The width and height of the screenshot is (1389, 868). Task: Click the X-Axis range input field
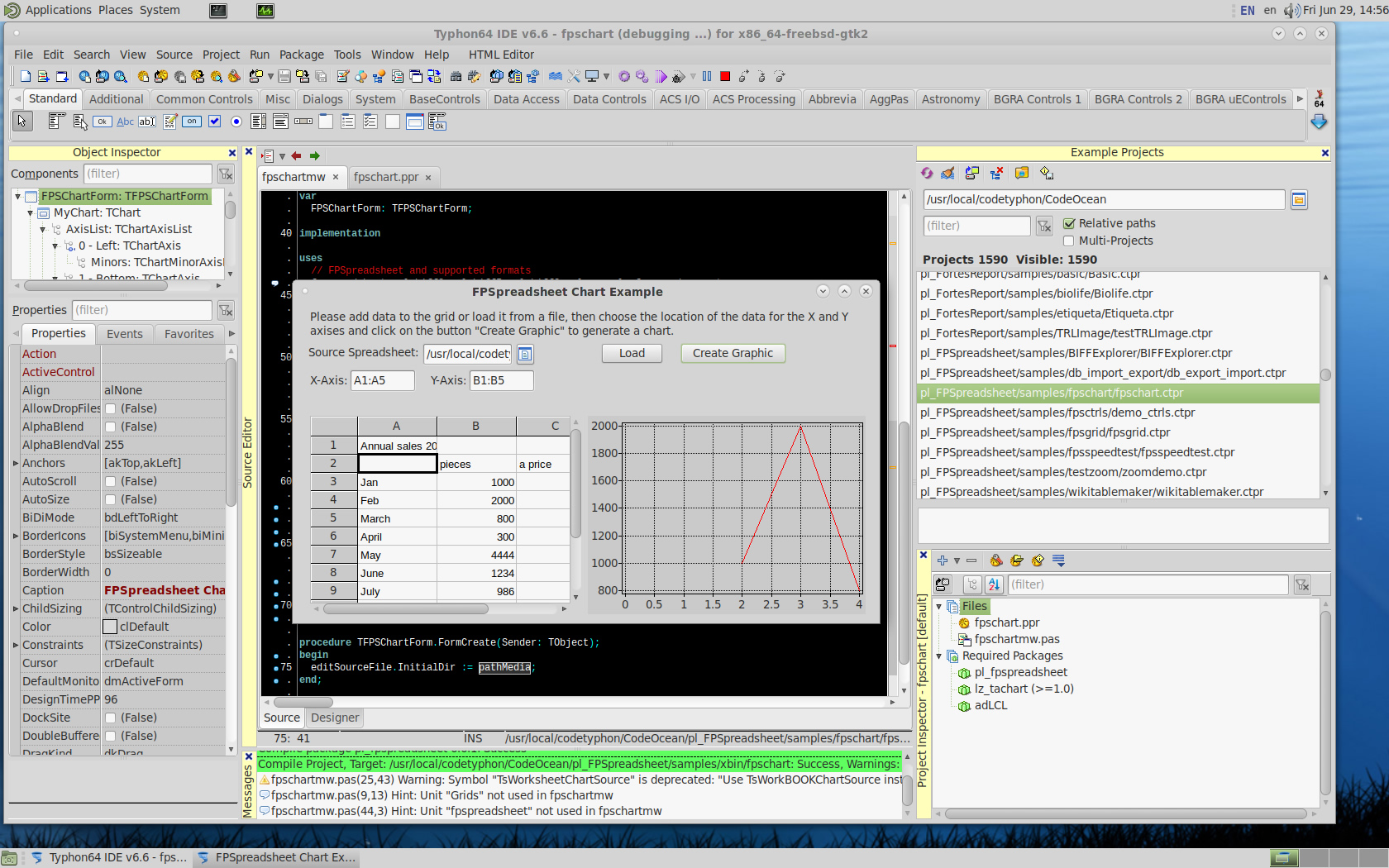click(x=382, y=380)
